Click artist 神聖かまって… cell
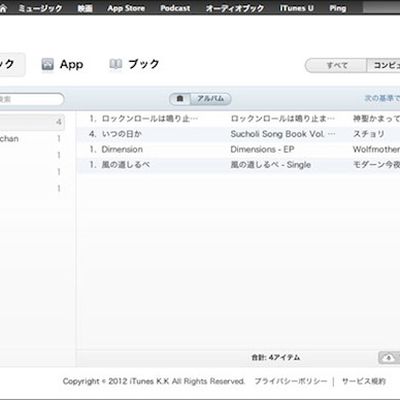Image resolution: width=400 pixels, height=400 pixels. tap(376, 119)
